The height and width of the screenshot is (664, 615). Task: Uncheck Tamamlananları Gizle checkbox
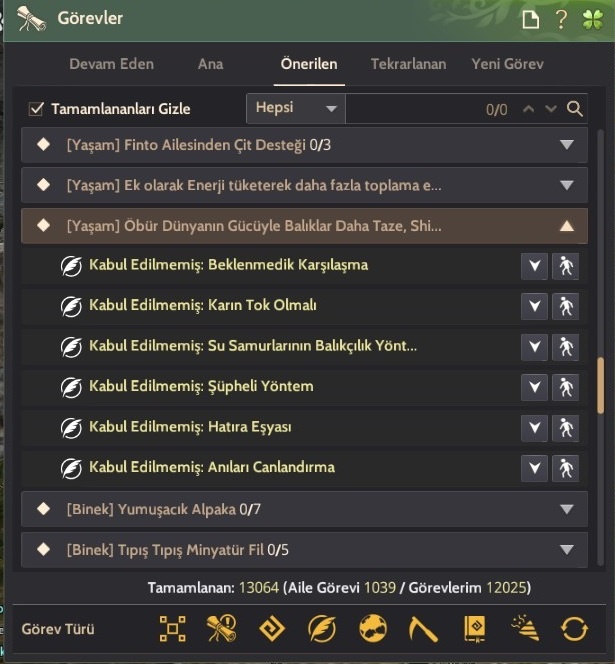point(36,109)
